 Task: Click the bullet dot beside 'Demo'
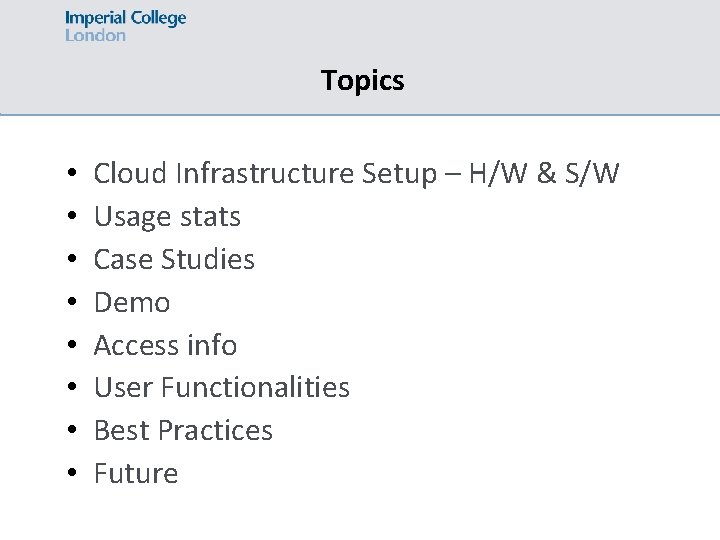click(63, 303)
